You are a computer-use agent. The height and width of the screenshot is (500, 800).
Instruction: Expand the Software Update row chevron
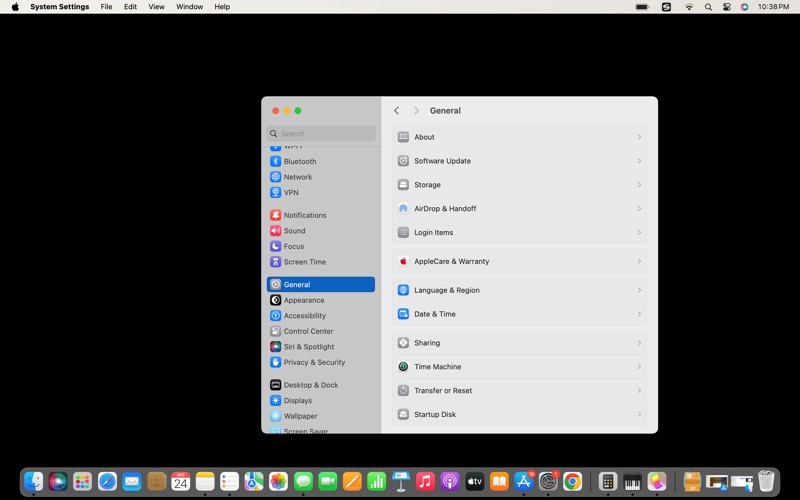click(639, 161)
